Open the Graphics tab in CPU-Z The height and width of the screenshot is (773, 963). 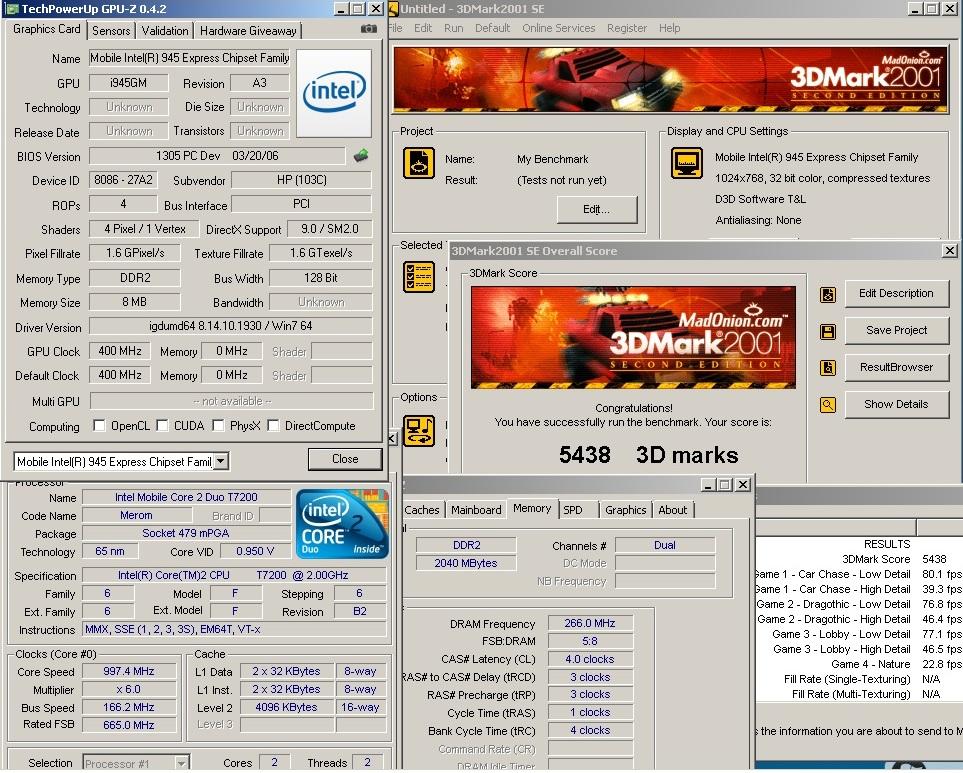click(x=625, y=510)
